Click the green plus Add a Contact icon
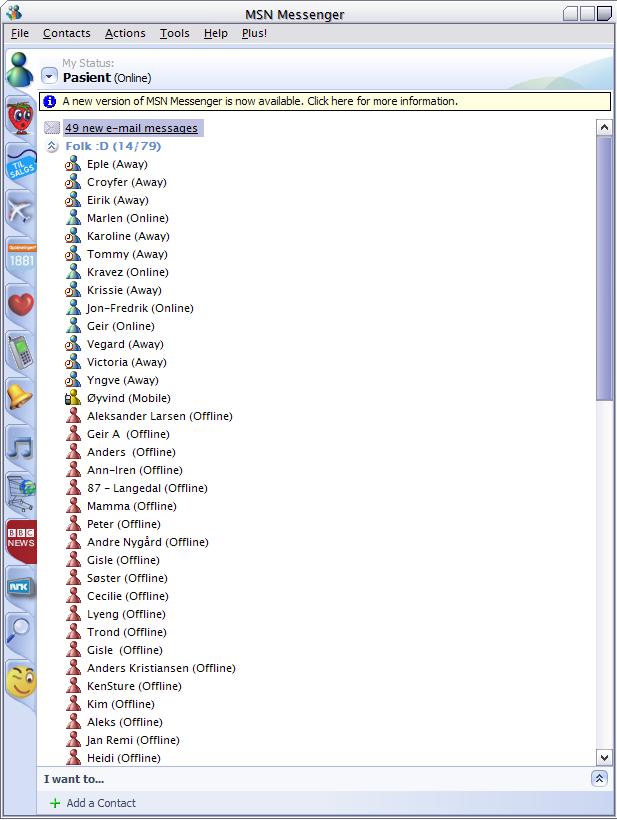 tap(55, 803)
